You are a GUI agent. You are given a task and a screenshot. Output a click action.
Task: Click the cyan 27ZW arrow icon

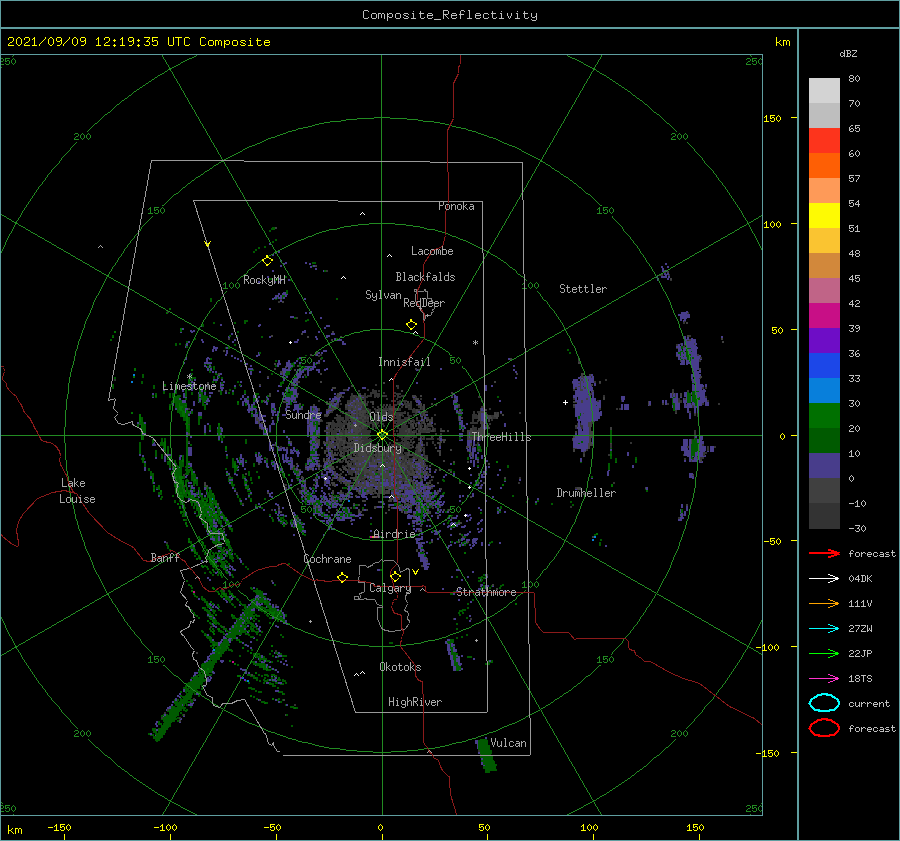click(x=824, y=629)
